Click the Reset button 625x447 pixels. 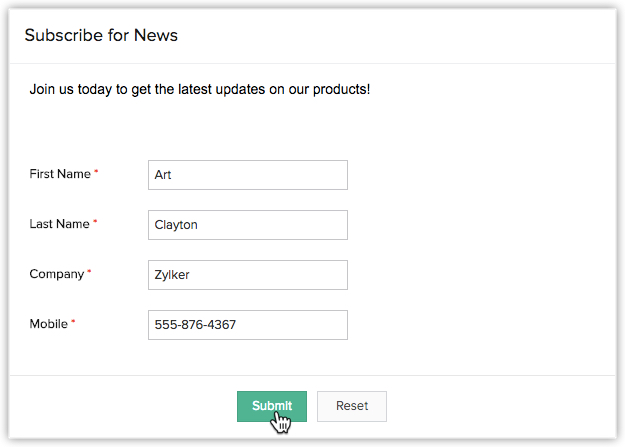[352, 406]
